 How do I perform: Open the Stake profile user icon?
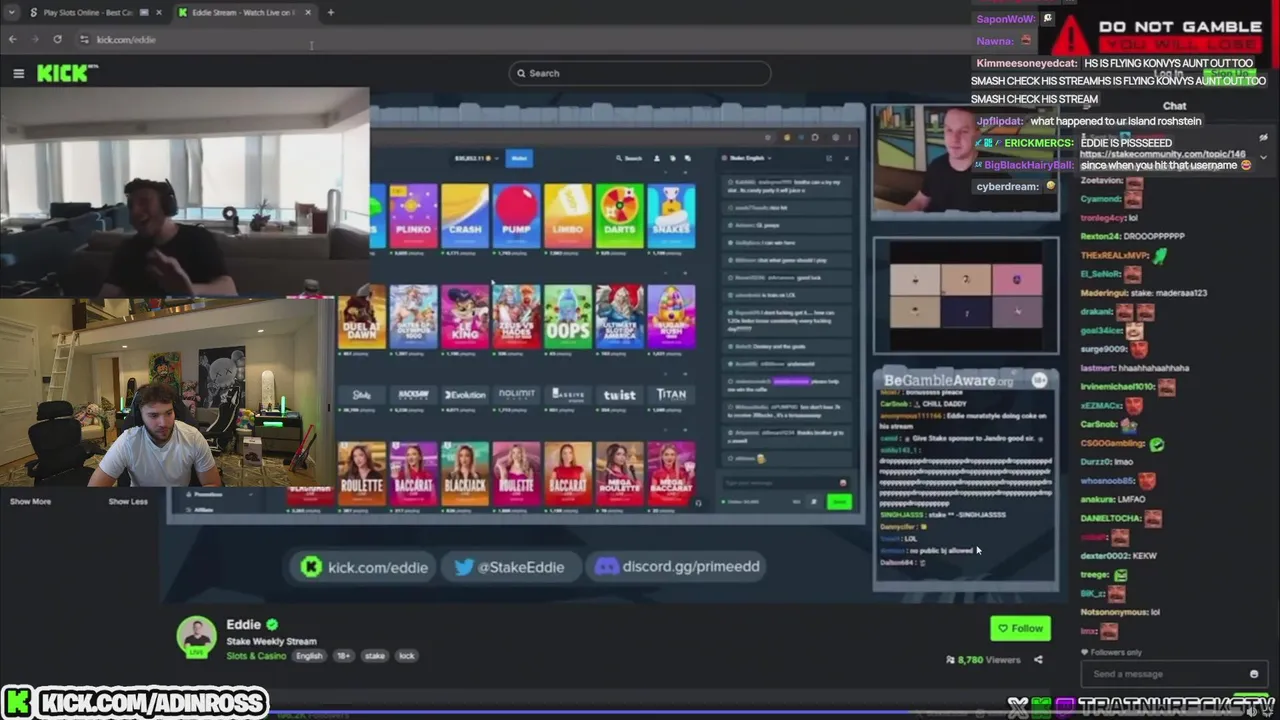coord(657,158)
